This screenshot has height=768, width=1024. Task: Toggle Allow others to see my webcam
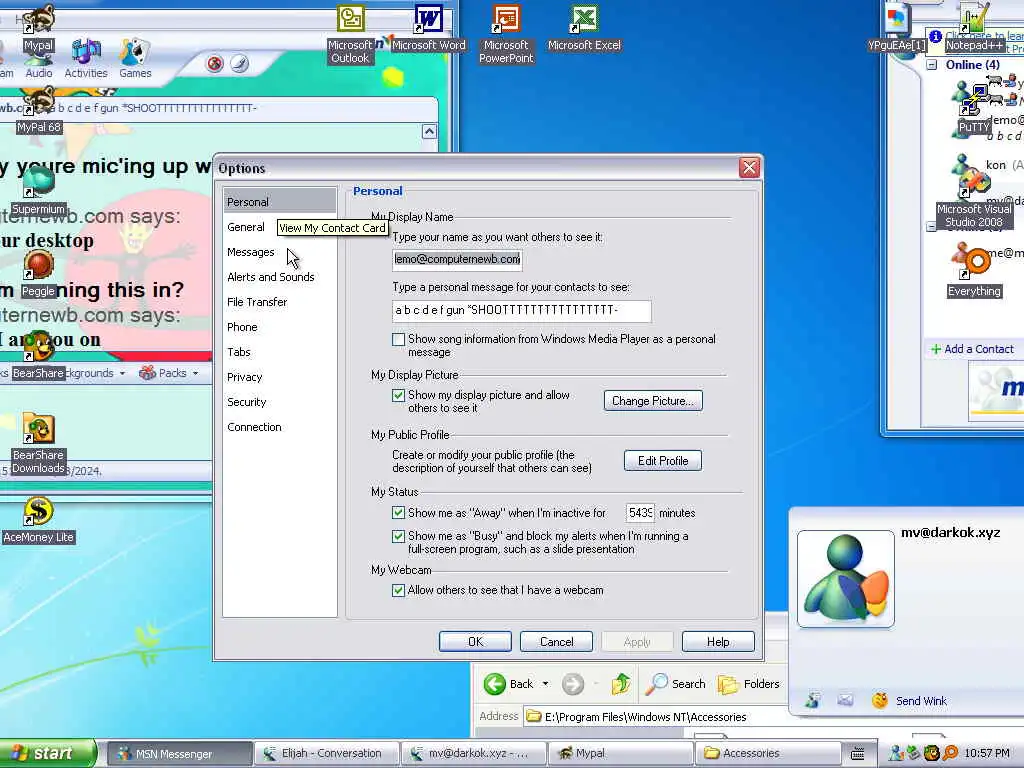point(398,590)
